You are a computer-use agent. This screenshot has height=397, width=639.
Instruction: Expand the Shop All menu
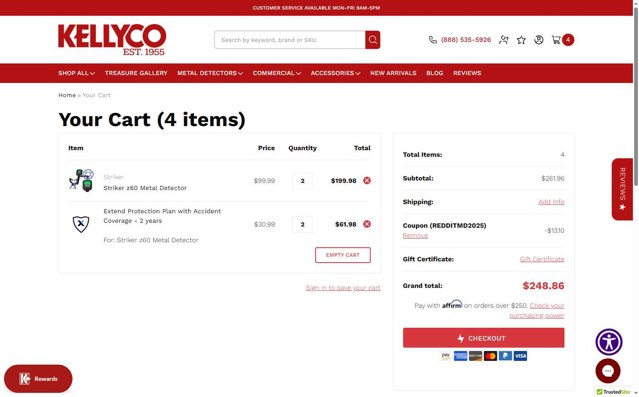coord(76,73)
